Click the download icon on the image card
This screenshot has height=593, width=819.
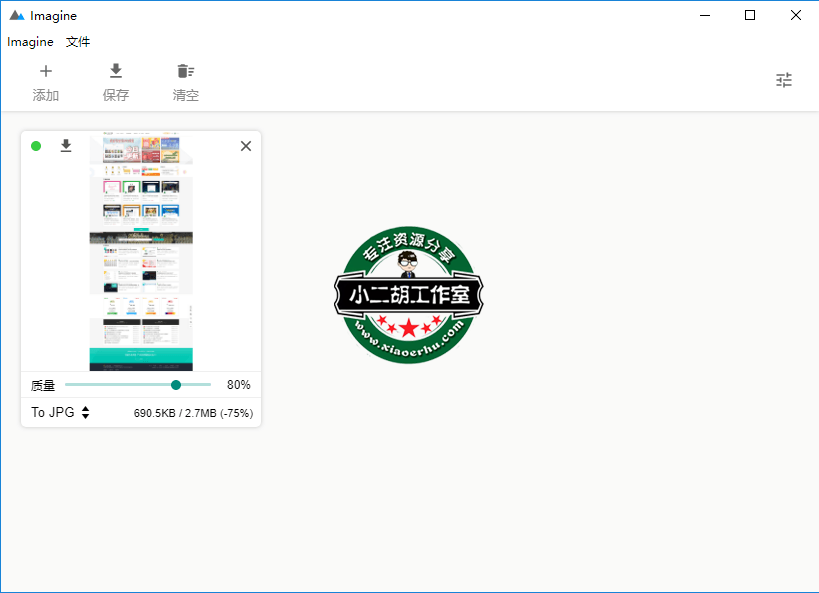coord(66,146)
